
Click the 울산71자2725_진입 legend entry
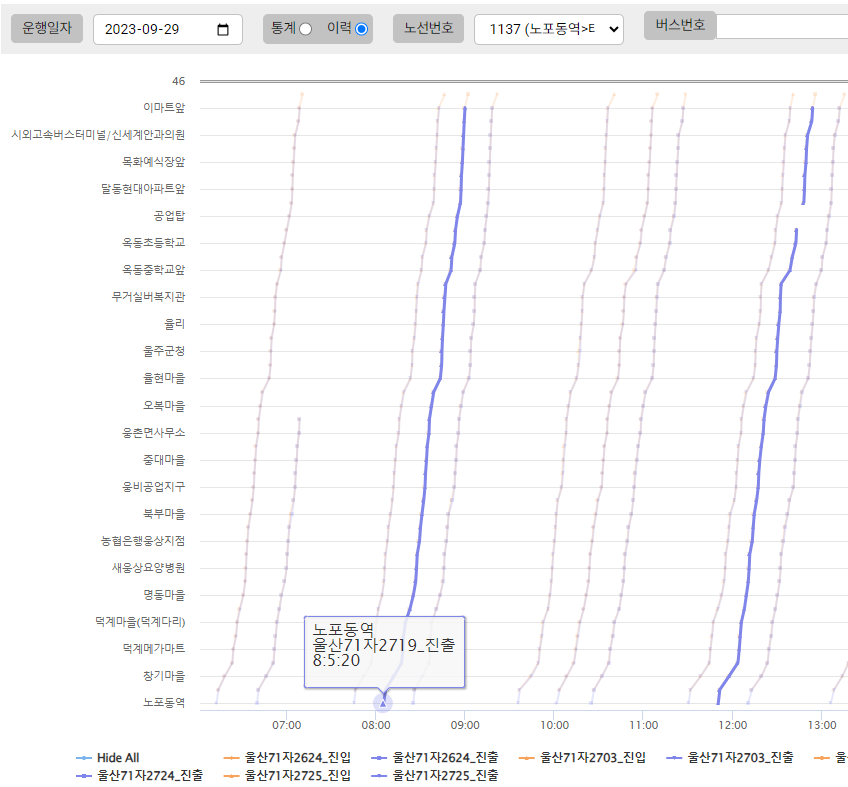[x=297, y=775]
